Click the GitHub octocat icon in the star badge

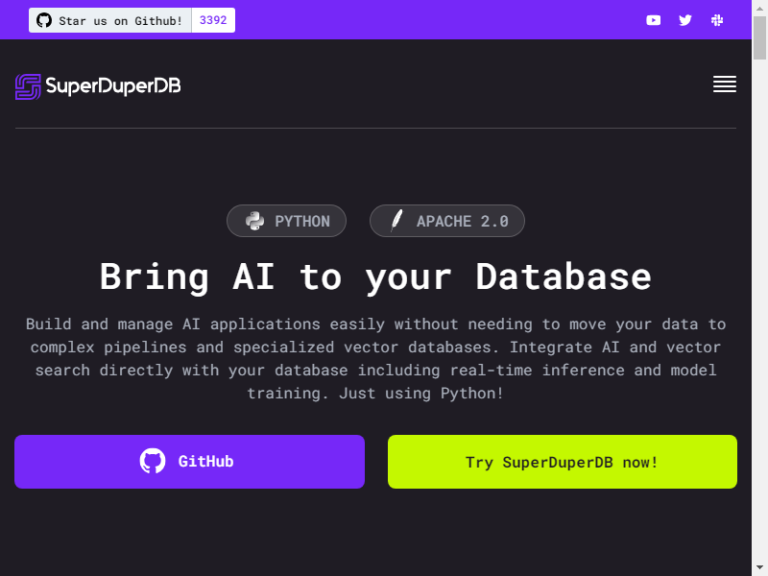44,21
